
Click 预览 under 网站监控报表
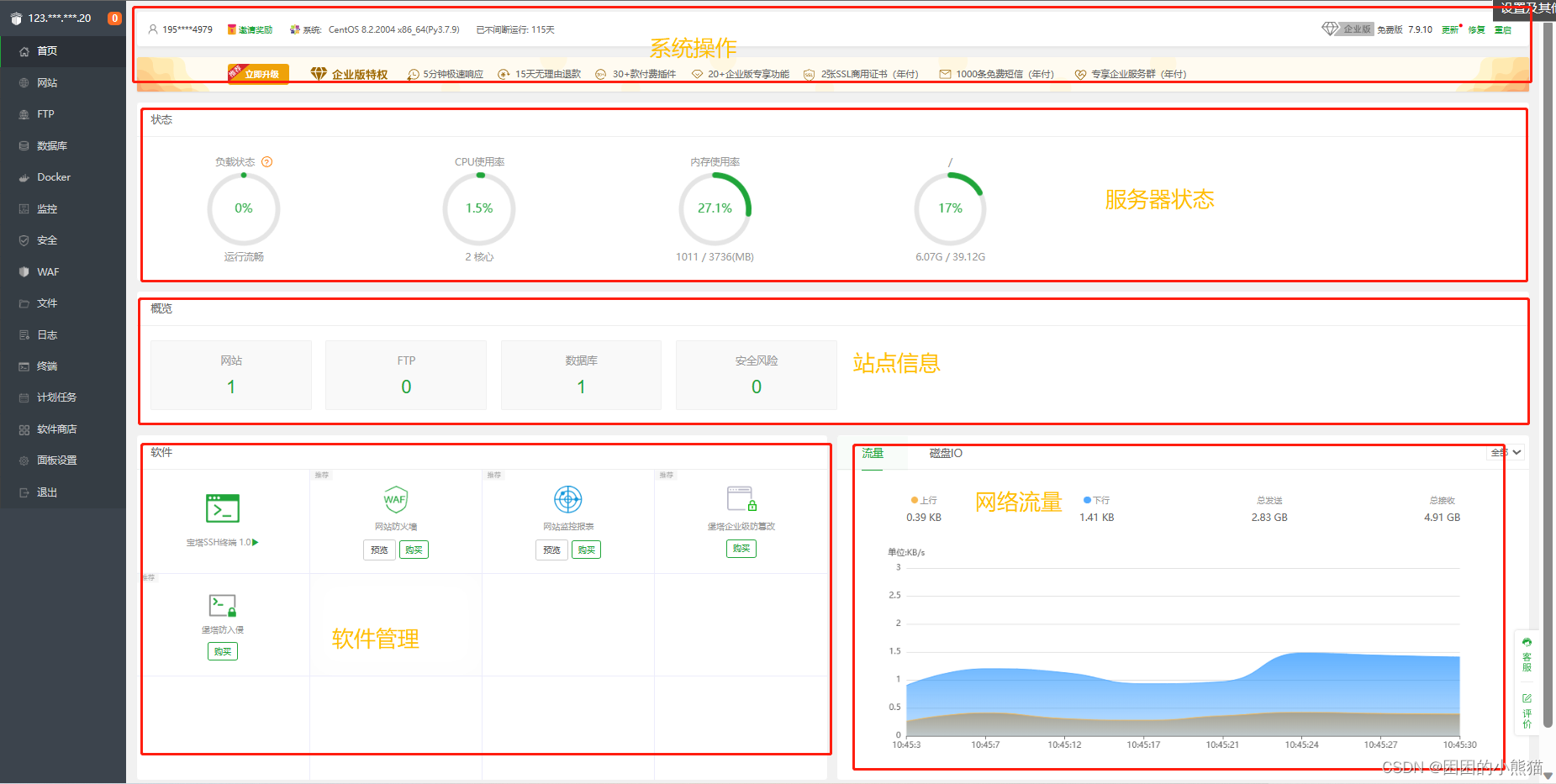(x=551, y=550)
